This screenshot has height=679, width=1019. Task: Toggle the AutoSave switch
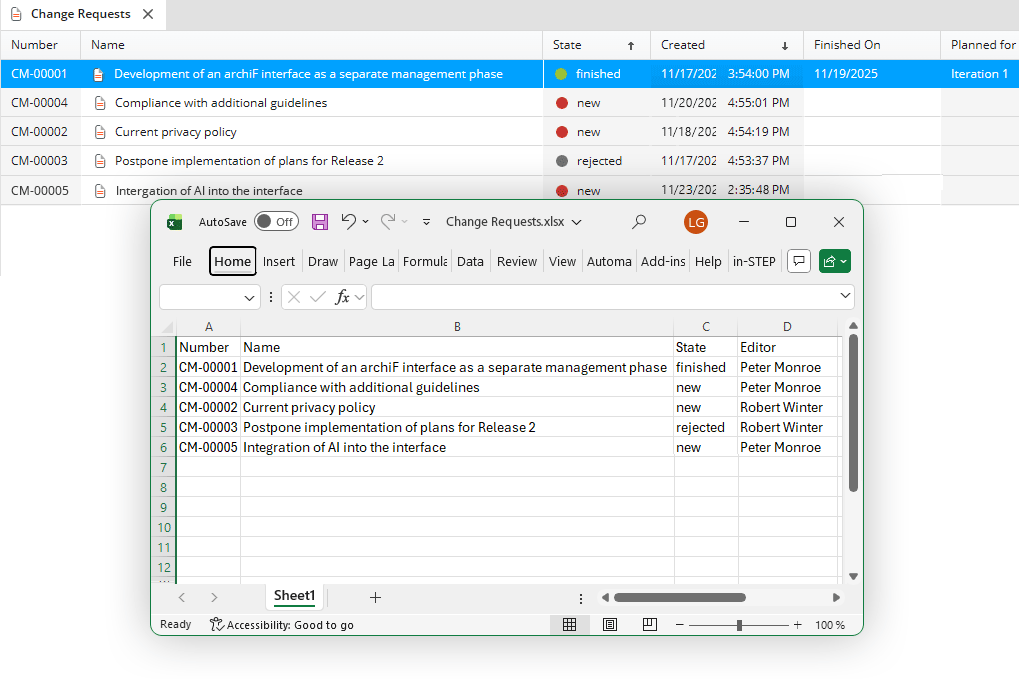point(276,222)
